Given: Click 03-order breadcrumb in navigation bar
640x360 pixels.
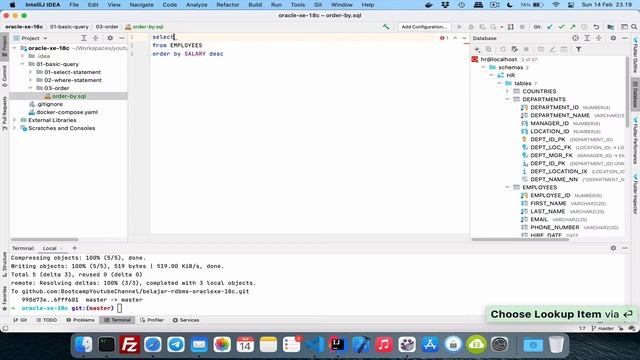Looking at the screenshot, I should (107, 27).
